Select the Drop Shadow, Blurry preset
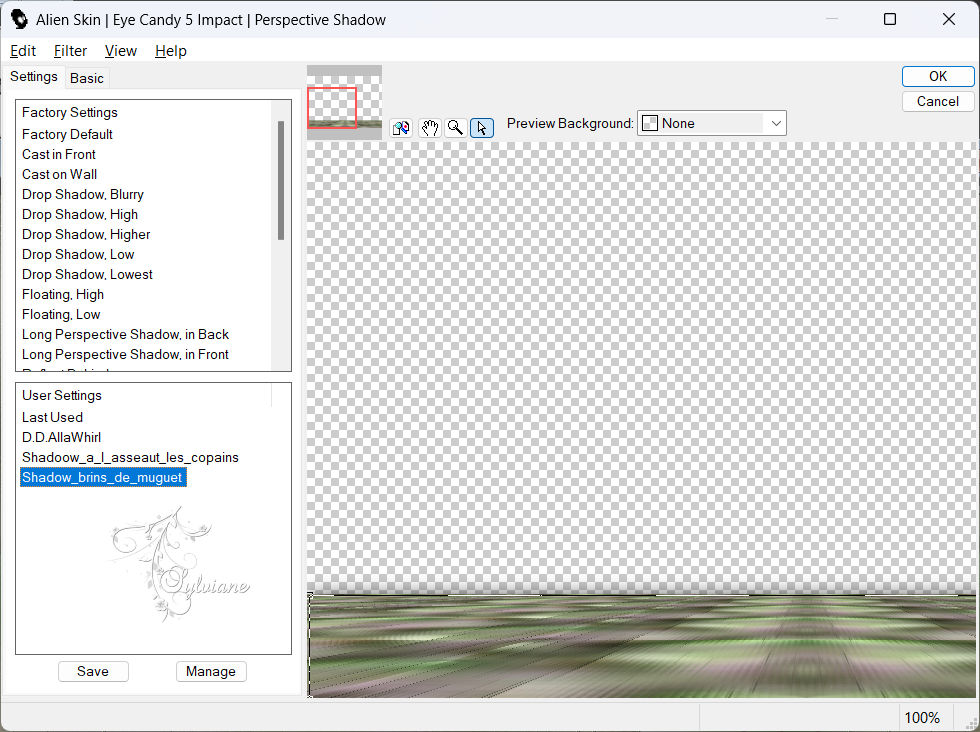980x732 pixels. [x=82, y=194]
